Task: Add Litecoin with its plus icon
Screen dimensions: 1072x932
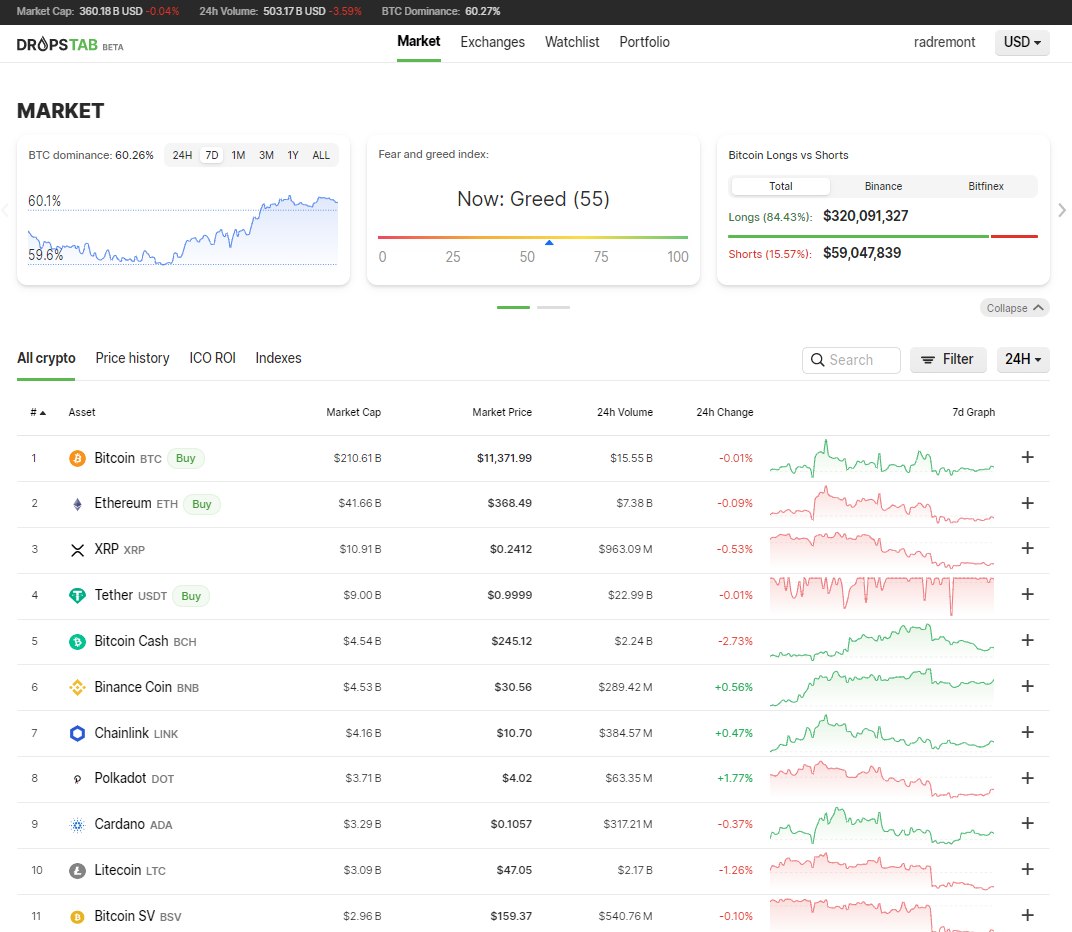Action: [x=1027, y=868]
